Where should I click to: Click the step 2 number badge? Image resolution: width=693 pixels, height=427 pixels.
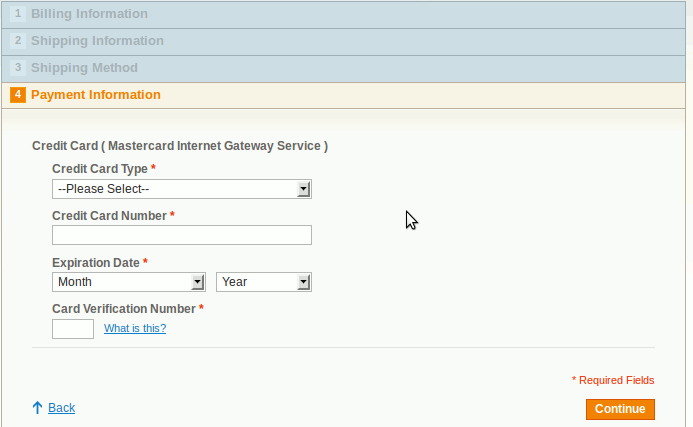[18, 41]
